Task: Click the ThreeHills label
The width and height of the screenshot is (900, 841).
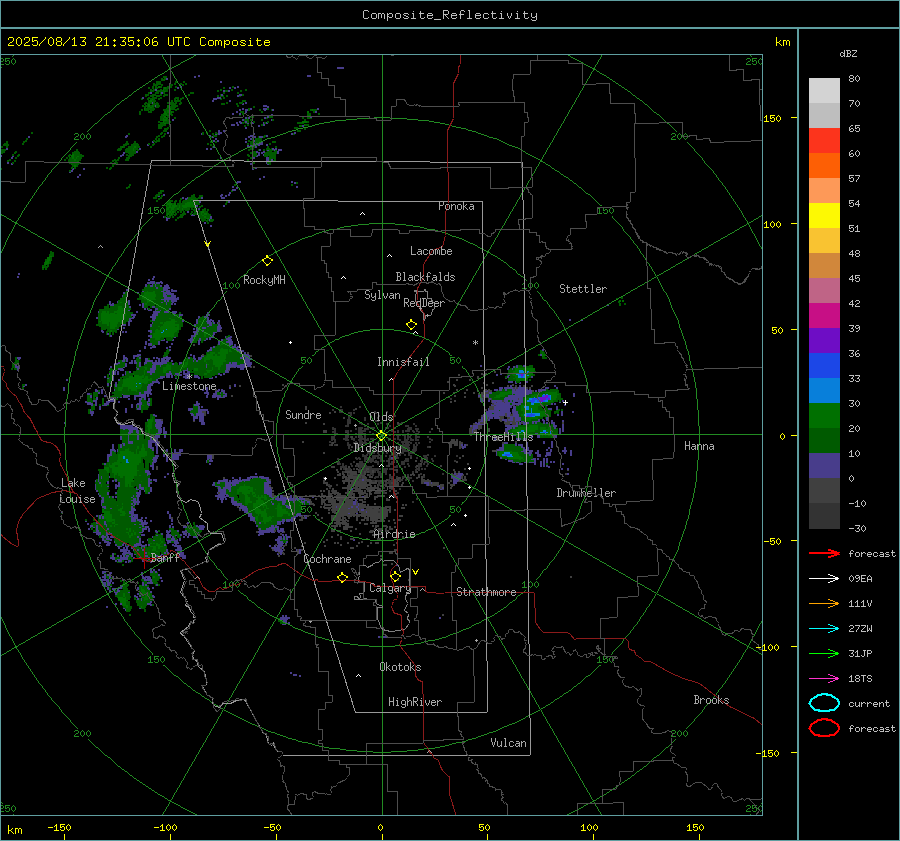Action: tap(503, 437)
